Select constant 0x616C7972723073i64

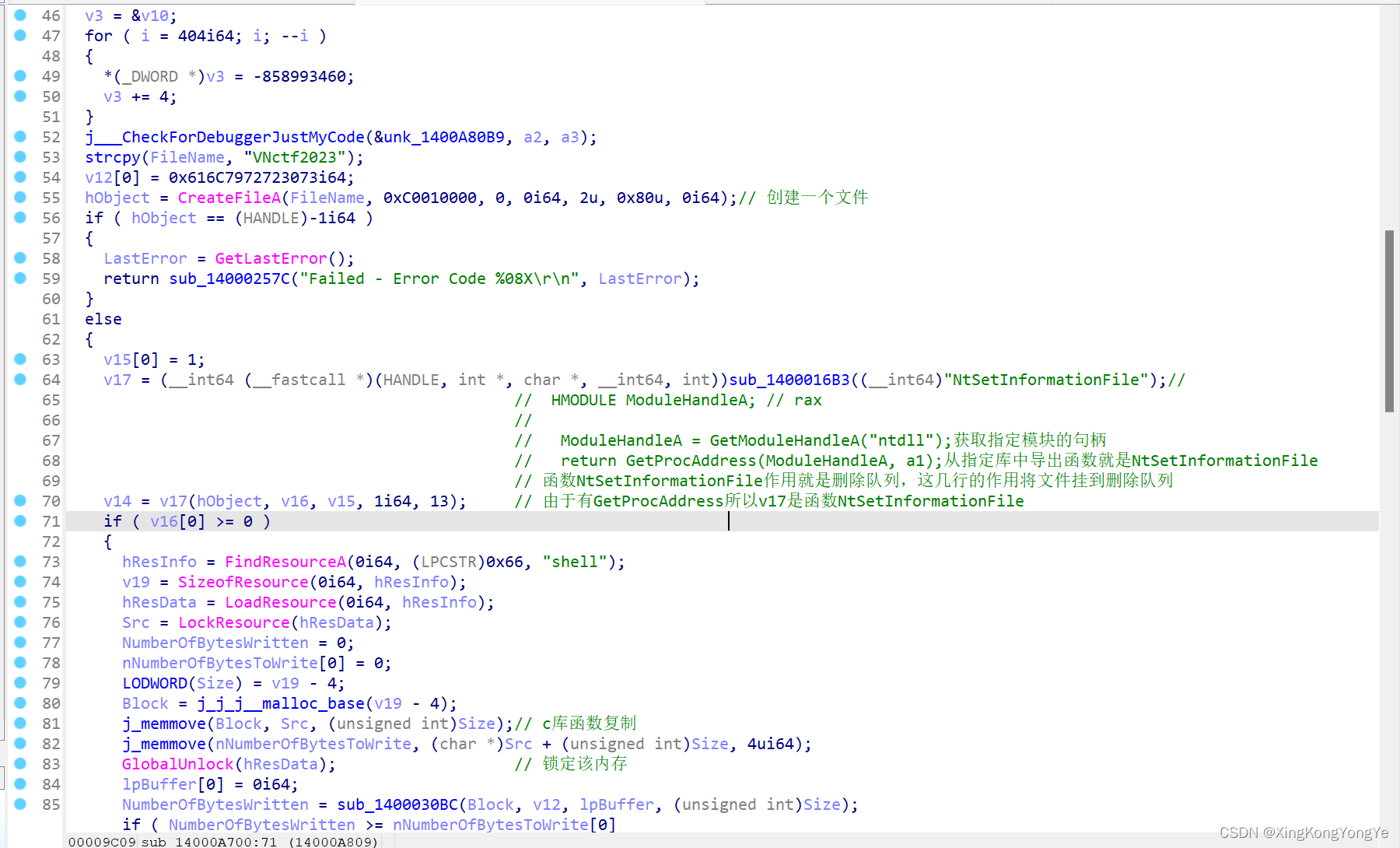click(x=257, y=177)
